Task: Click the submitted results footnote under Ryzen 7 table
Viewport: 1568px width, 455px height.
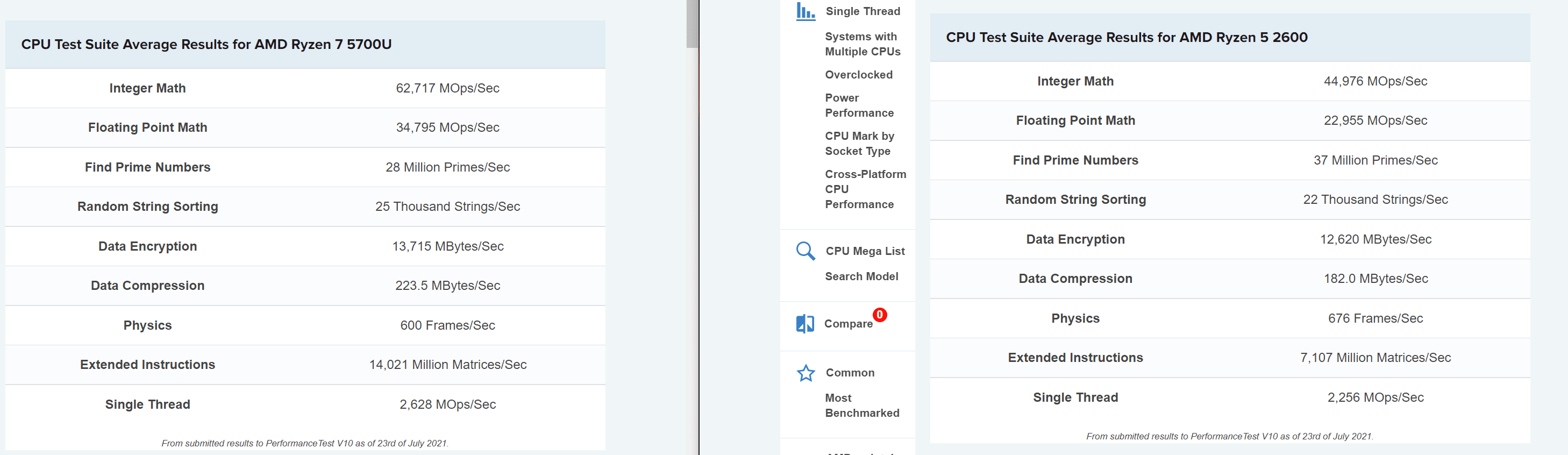Action: click(305, 443)
